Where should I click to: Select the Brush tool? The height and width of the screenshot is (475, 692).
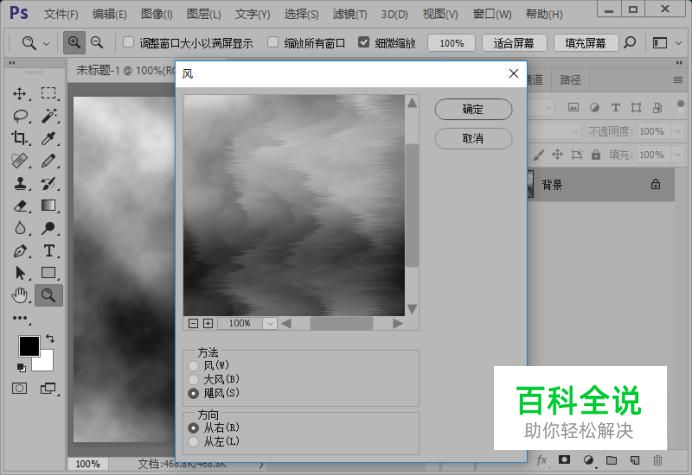[x=49, y=161]
